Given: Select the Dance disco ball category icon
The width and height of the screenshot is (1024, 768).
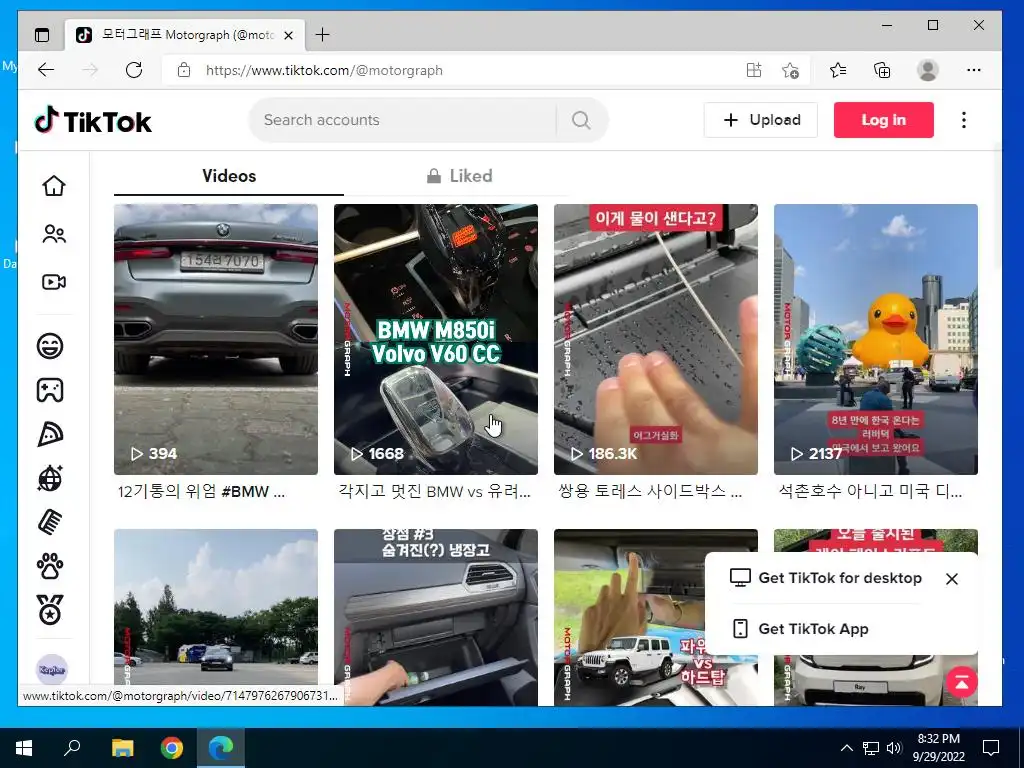Looking at the screenshot, I should [x=50, y=478].
